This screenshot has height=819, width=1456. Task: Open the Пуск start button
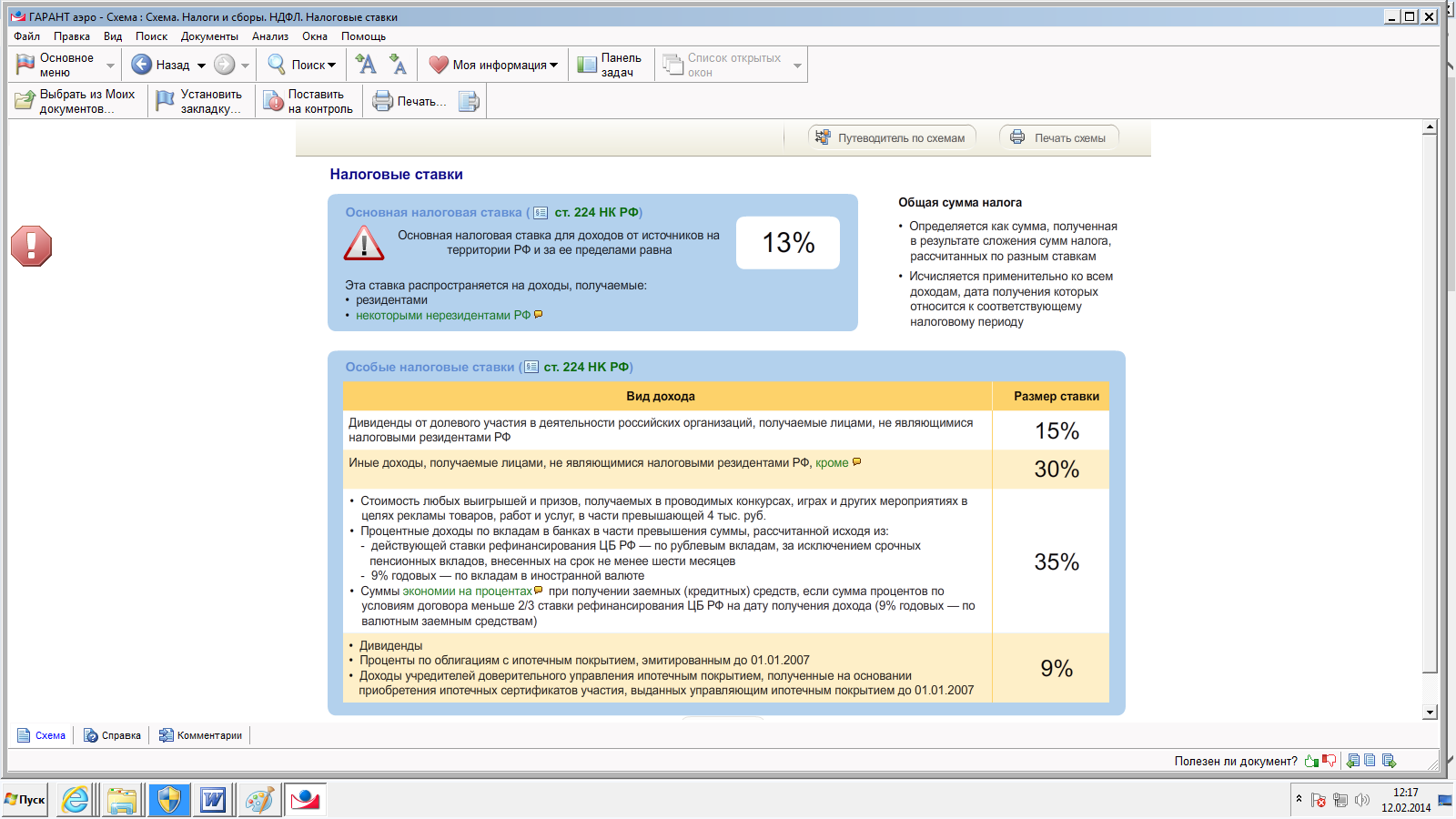pos(25,800)
